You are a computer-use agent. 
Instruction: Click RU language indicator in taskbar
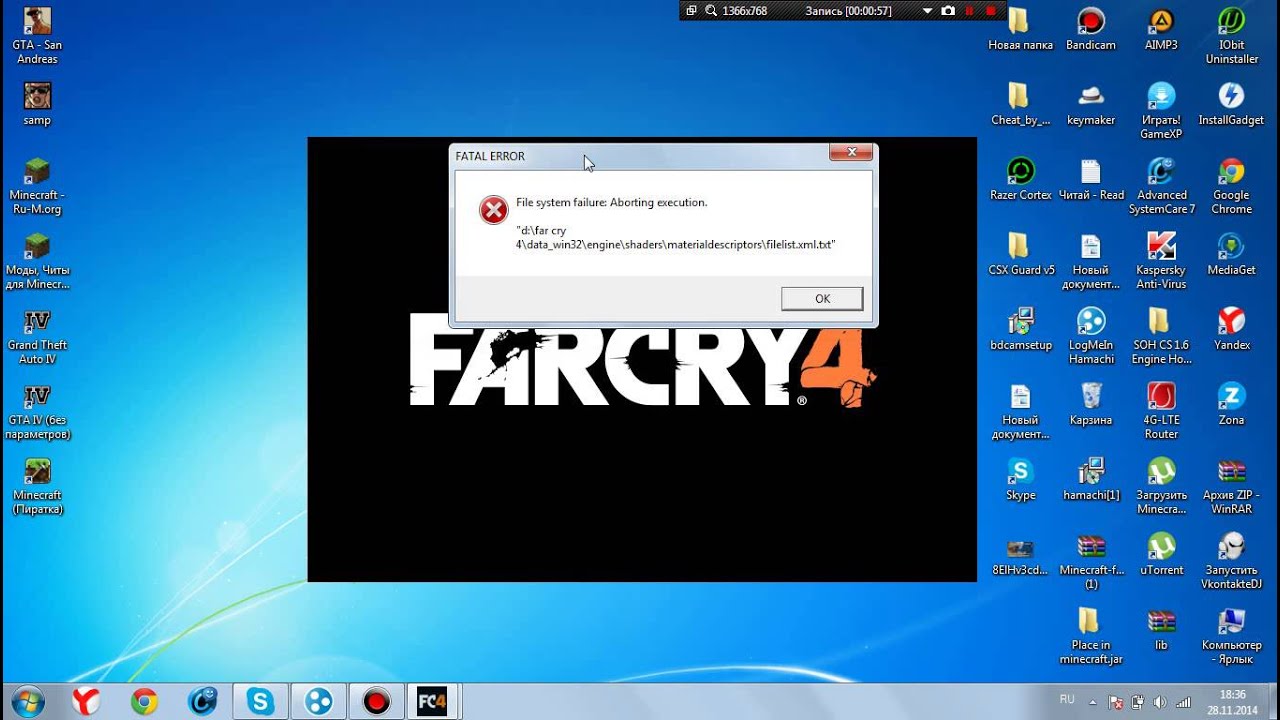(x=1067, y=699)
